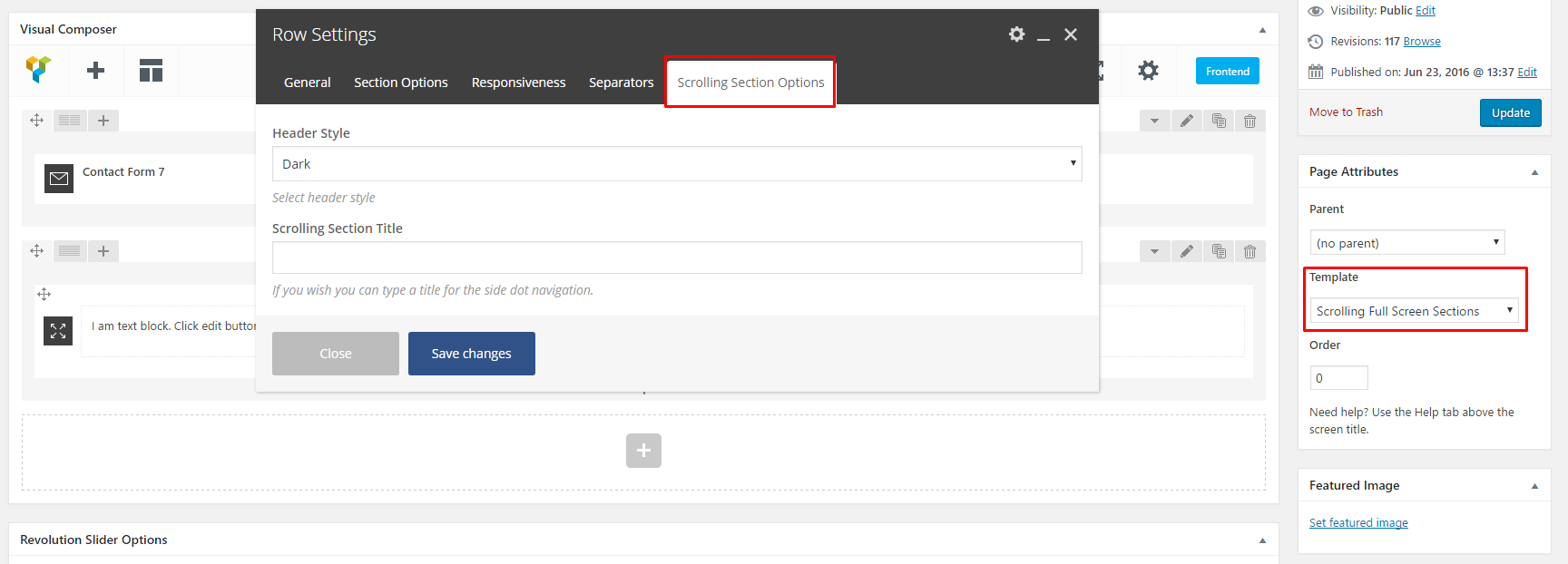Image resolution: width=1568 pixels, height=564 pixels.
Task: Open Row Settings gear icon
Action: 1016,34
